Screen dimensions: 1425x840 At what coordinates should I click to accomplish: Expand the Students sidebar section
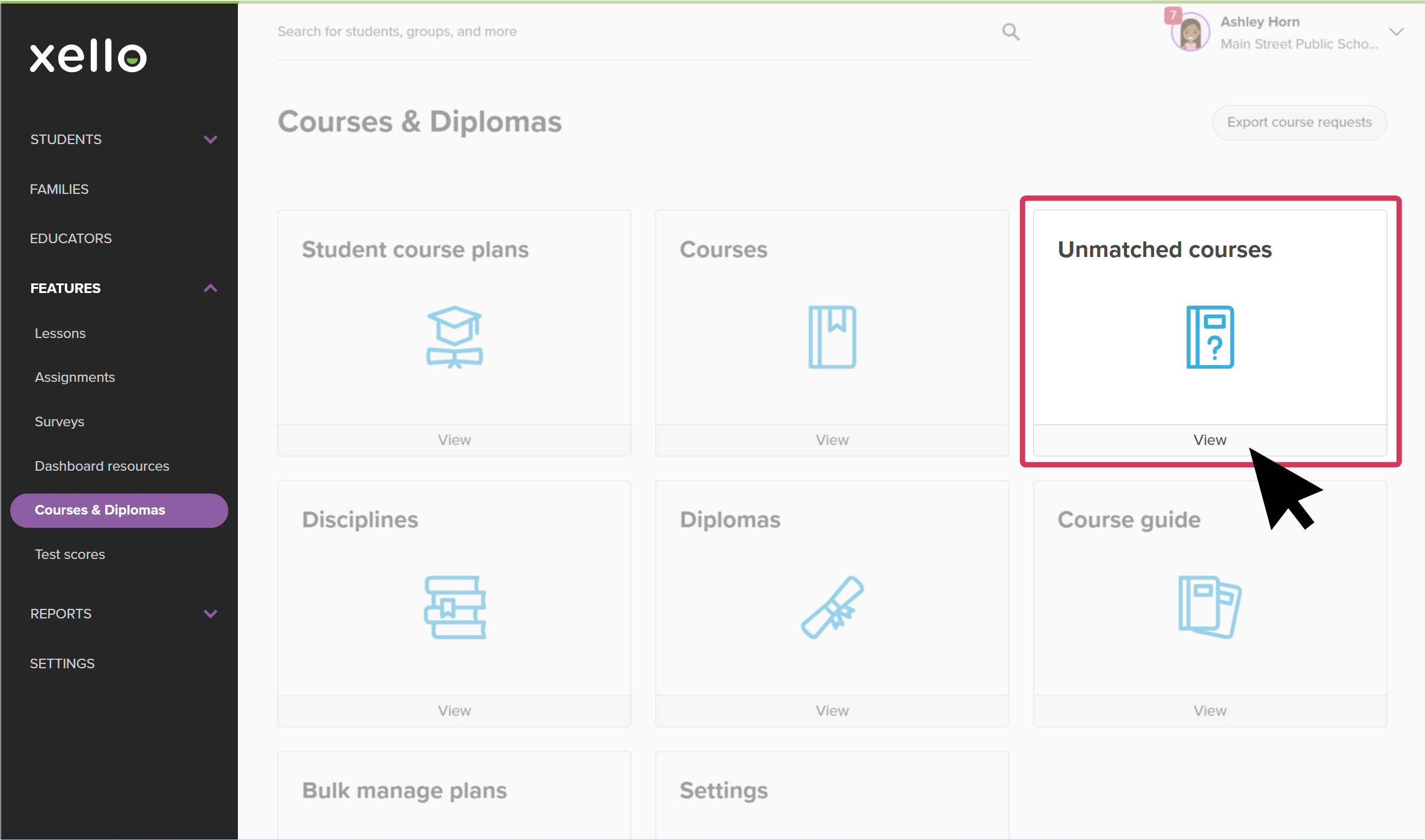point(210,139)
